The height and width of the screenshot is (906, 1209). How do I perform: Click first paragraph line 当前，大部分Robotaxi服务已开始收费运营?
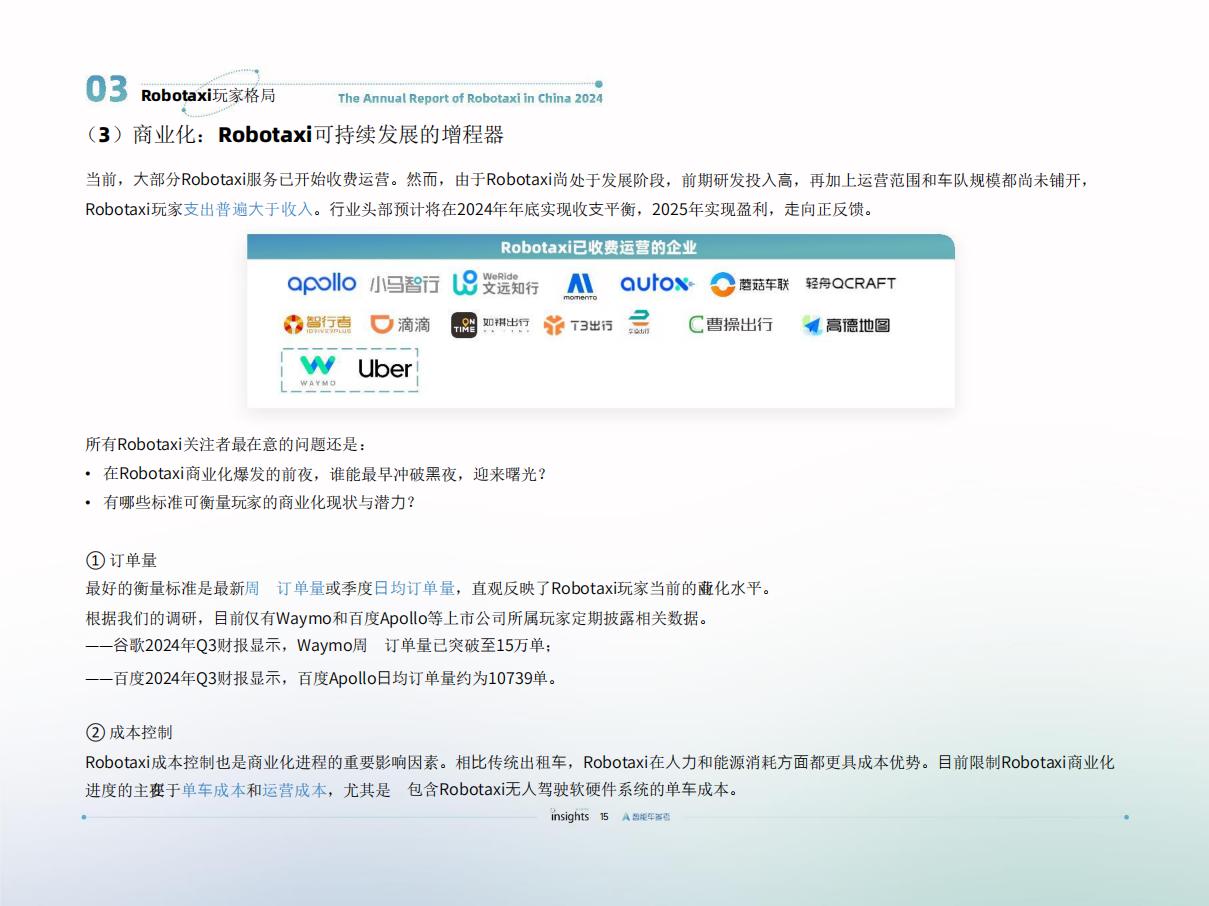coord(587,181)
